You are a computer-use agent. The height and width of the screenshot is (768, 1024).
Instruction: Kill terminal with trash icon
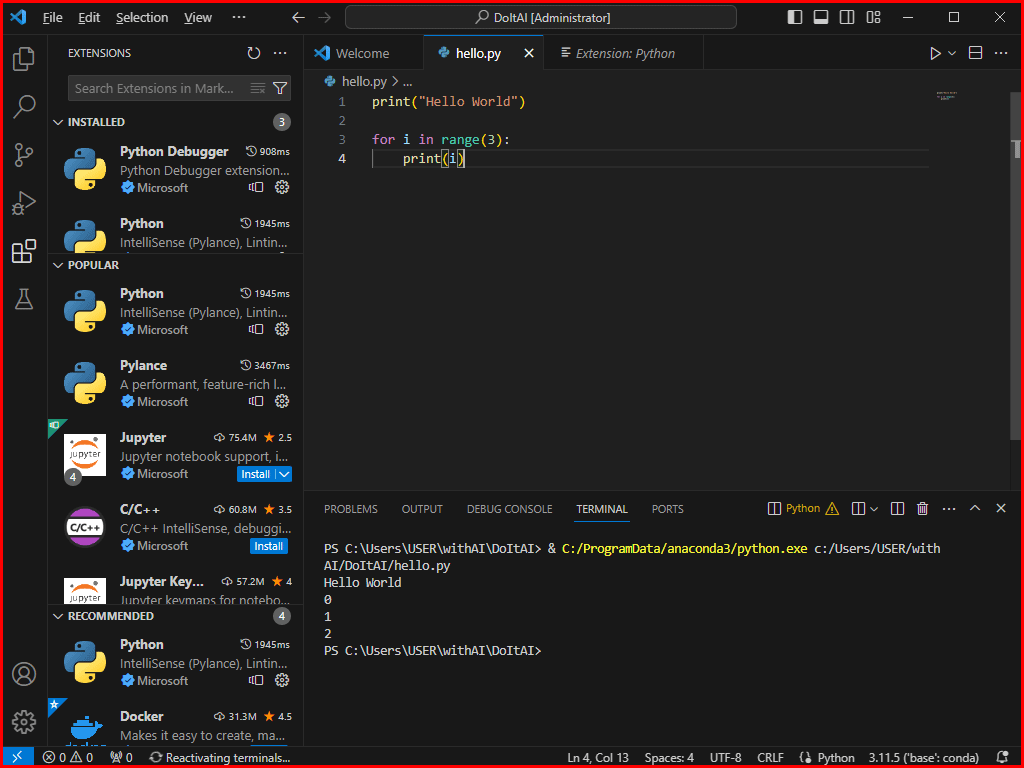922,508
